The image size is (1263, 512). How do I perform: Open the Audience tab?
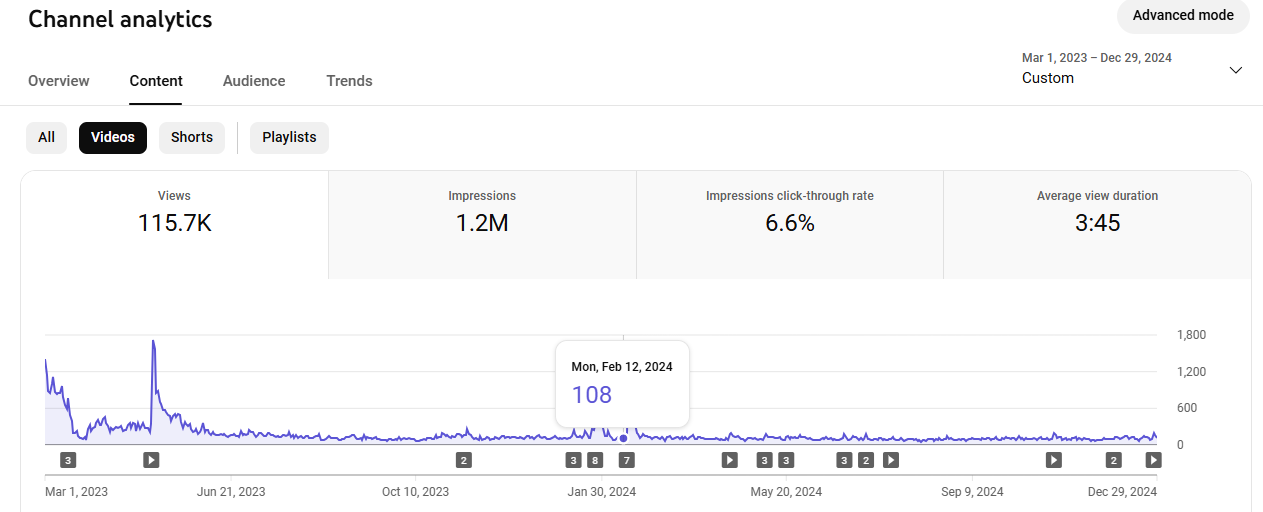pyautogui.click(x=254, y=81)
